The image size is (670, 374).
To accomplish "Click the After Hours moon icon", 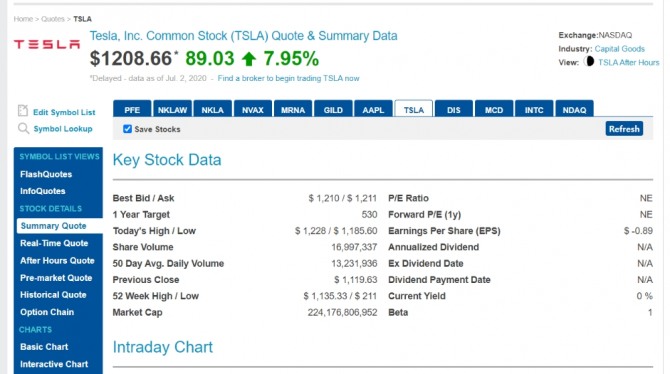I will (x=589, y=62).
